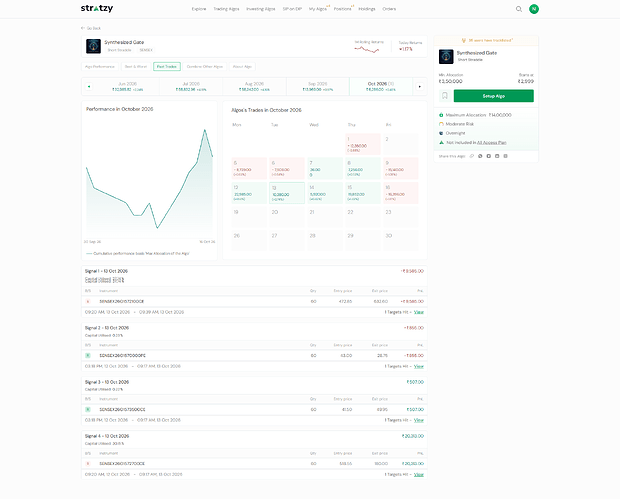Open the My Algos menu item
Screen dimensions: 620x499
point(318,9)
